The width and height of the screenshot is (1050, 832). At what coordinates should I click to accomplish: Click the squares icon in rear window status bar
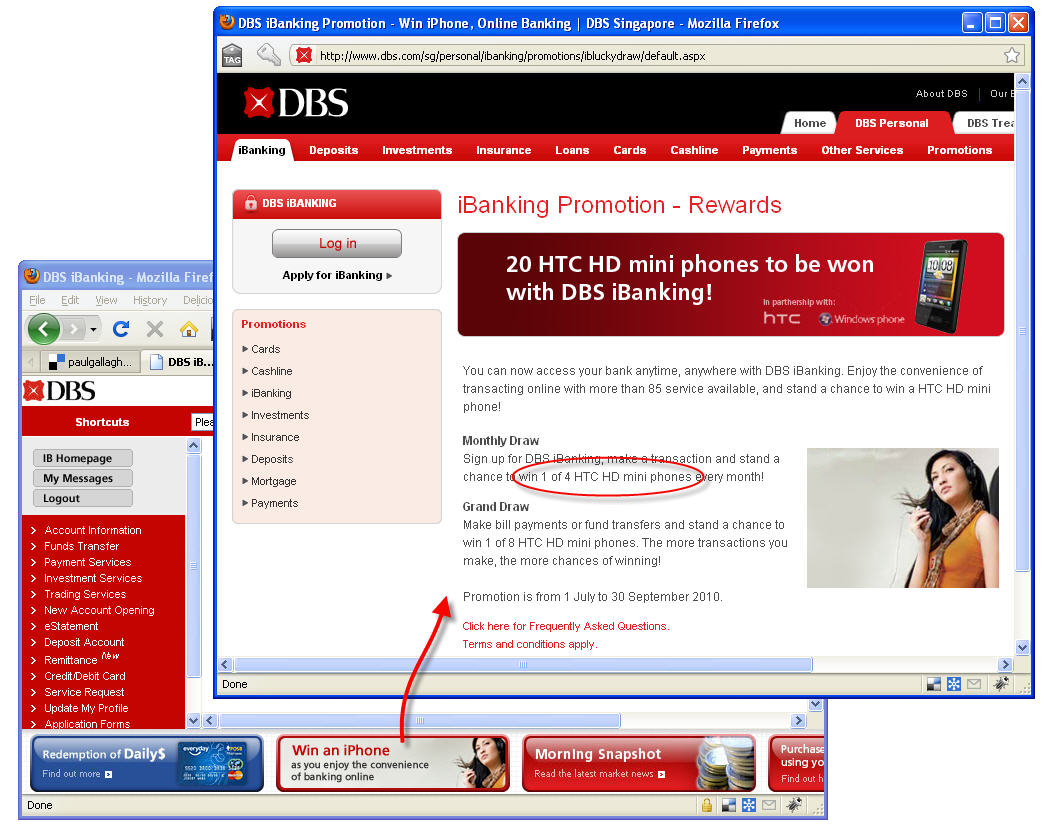(x=729, y=805)
